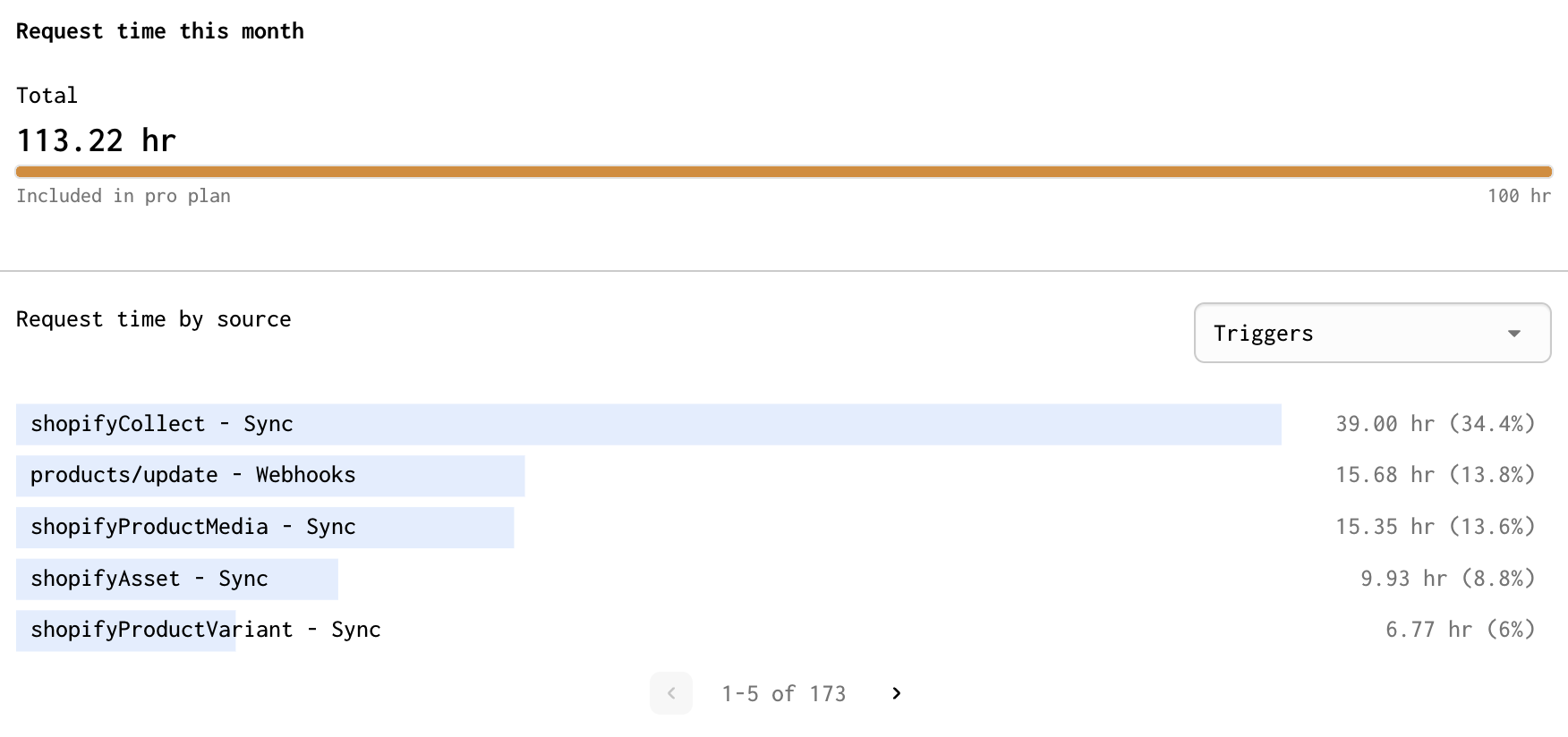Click the shopifyProductMedia - Sync bar
The width and height of the screenshot is (1568, 737).
point(265,528)
